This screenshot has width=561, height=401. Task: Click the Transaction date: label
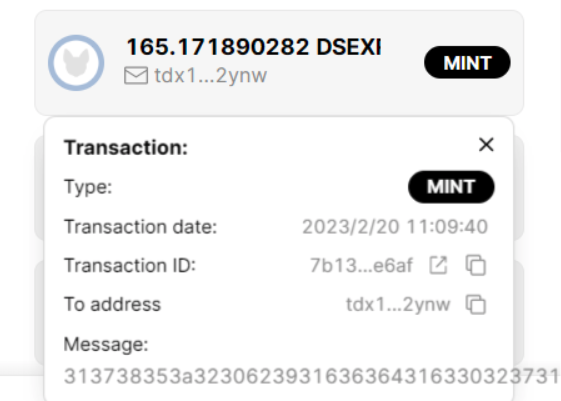(141, 227)
